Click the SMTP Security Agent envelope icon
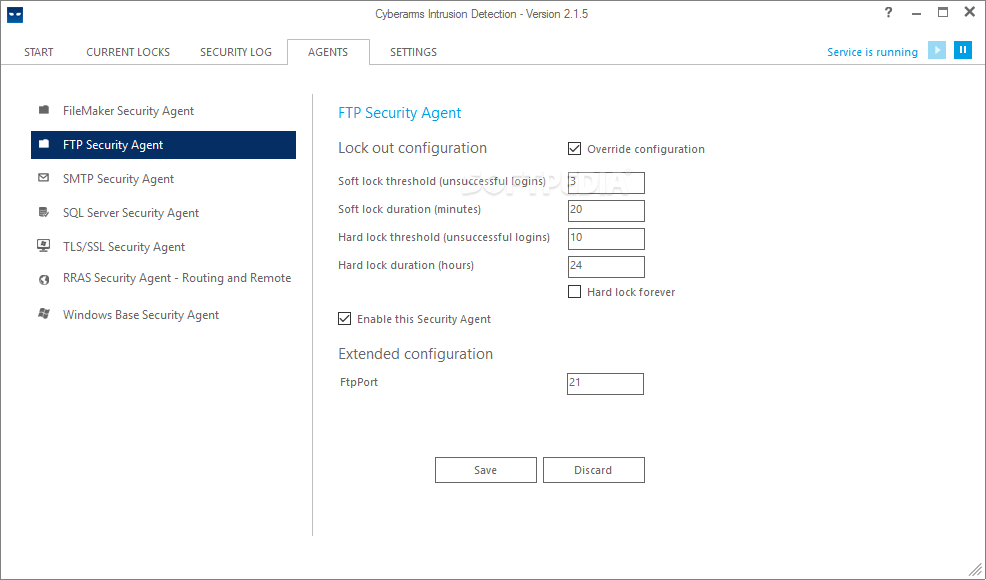The image size is (986, 580). [43, 177]
